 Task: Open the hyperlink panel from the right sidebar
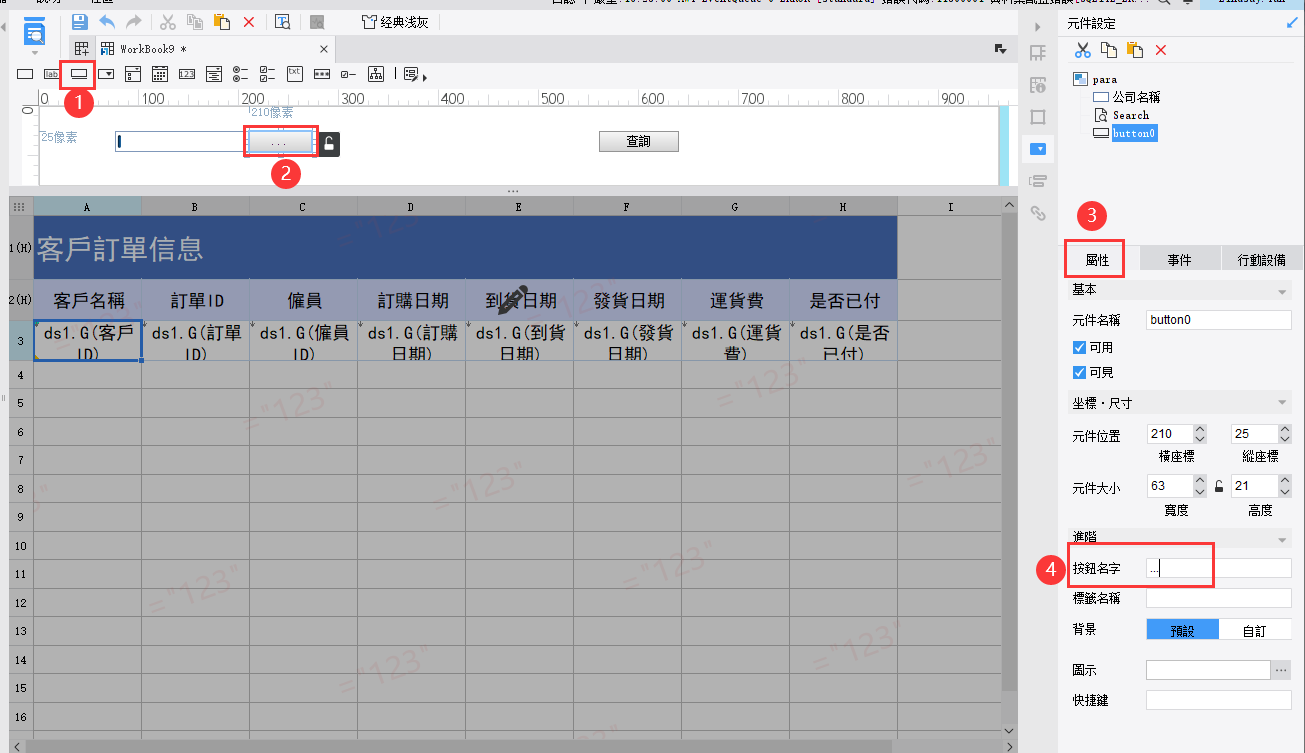pos(1038,212)
